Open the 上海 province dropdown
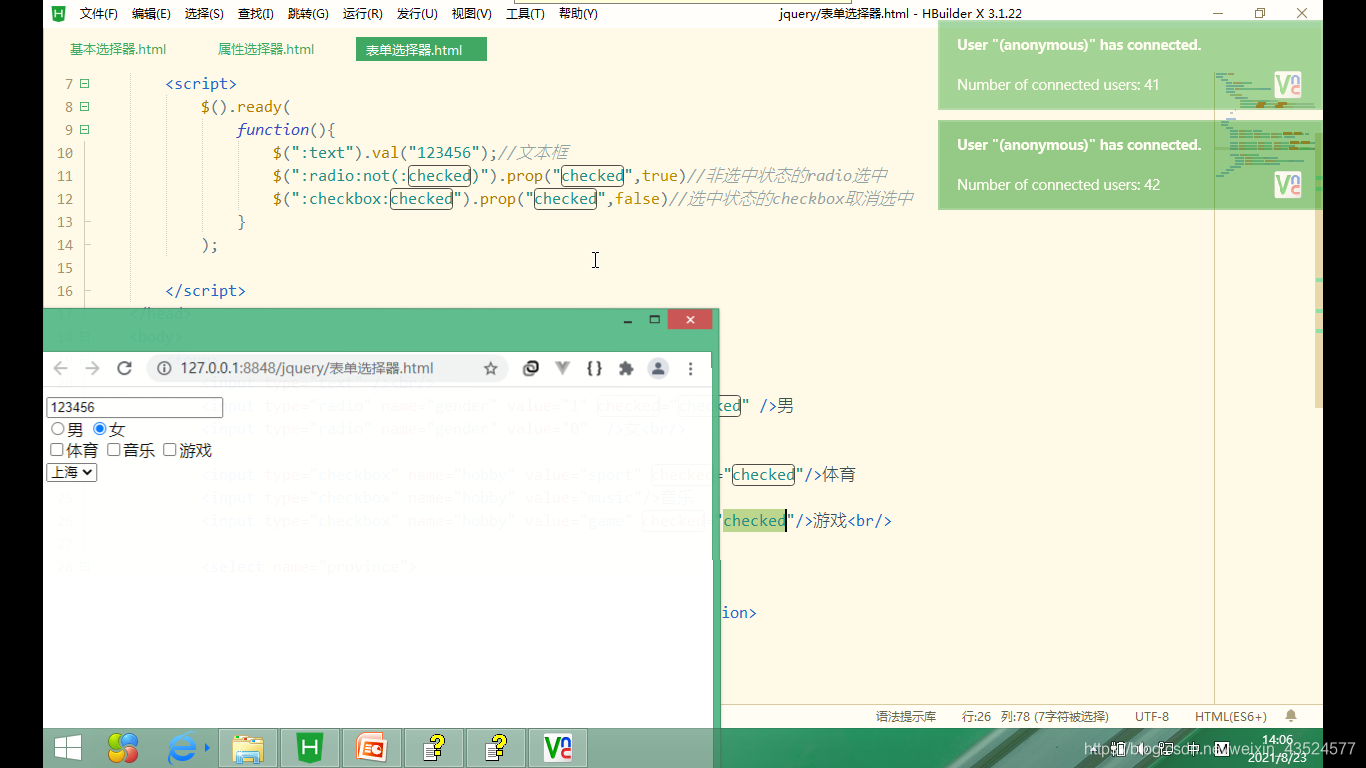Viewport: 1366px width, 768px height. [x=72, y=472]
